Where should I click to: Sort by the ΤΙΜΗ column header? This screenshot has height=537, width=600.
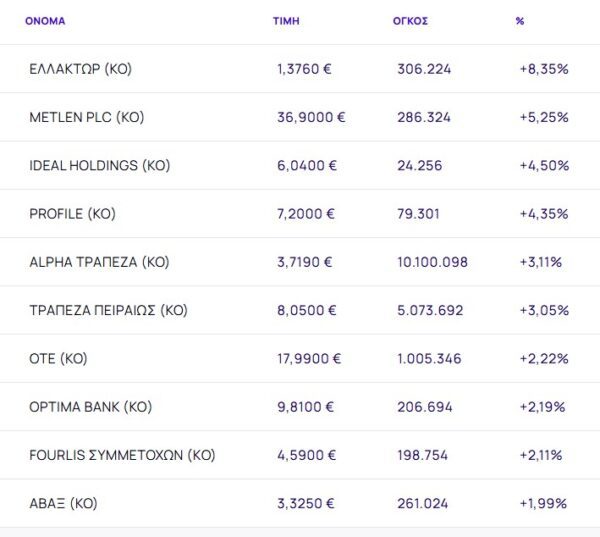286,20
